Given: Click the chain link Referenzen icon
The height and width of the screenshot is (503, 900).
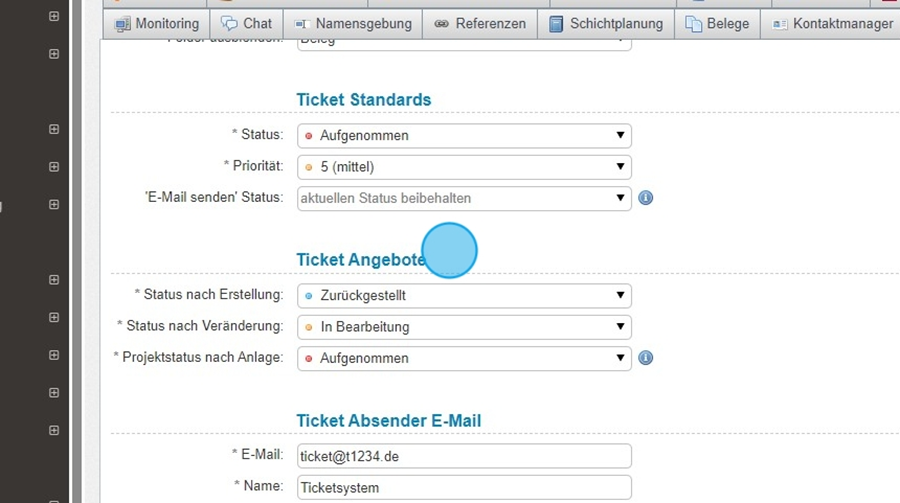Looking at the screenshot, I should point(441,24).
